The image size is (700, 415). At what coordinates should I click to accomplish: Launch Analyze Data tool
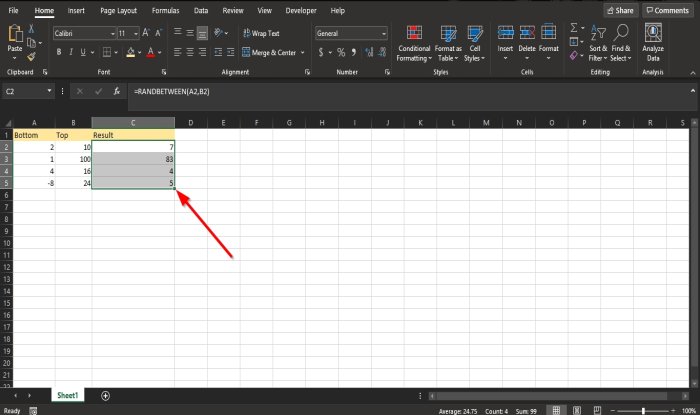click(653, 43)
